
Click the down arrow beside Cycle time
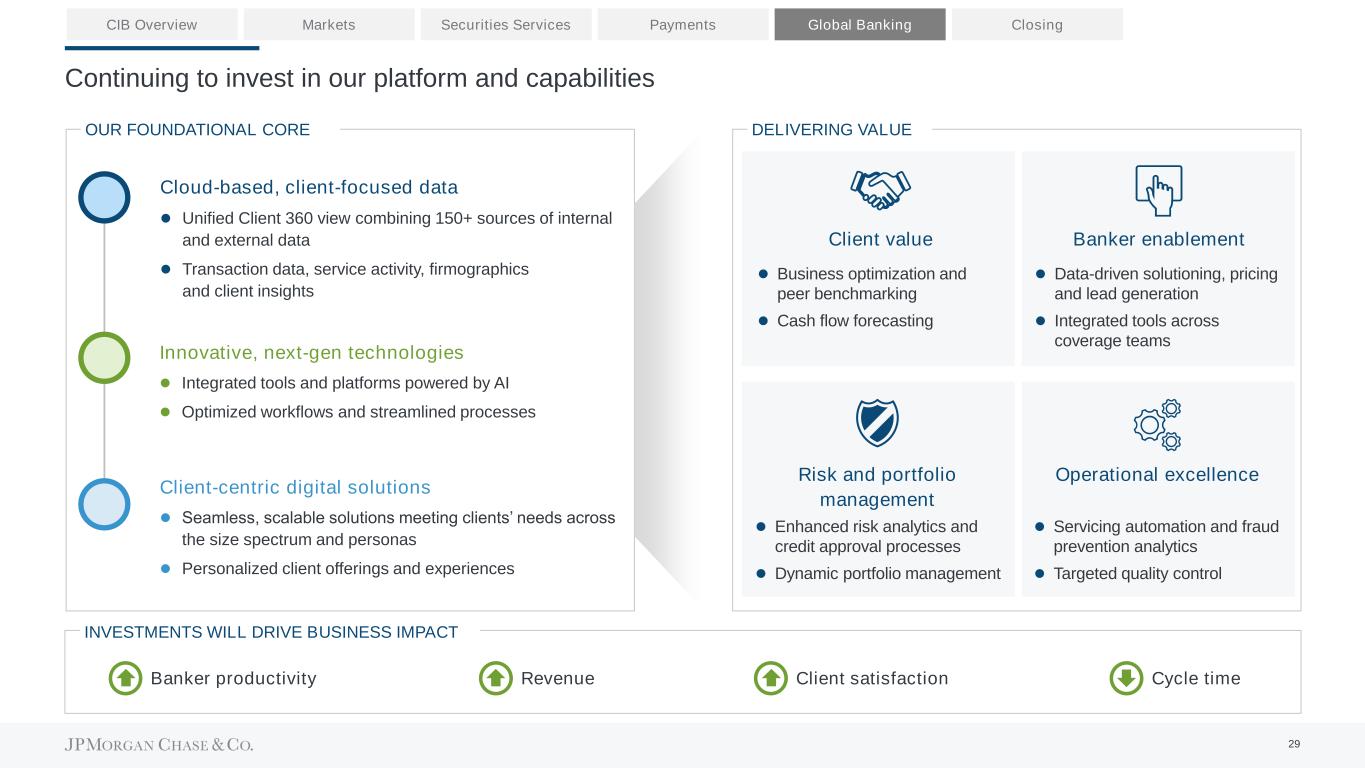tap(1127, 679)
